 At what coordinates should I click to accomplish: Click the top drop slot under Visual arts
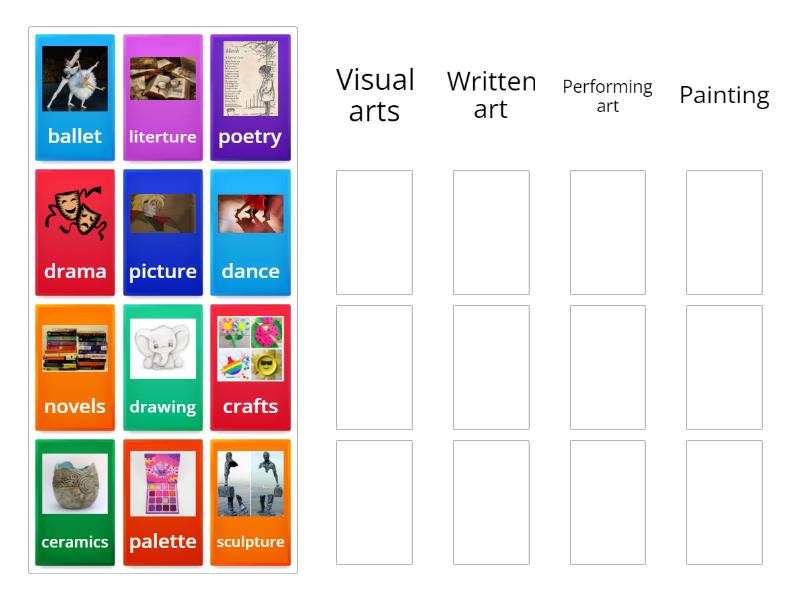pyautogui.click(x=375, y=230)
